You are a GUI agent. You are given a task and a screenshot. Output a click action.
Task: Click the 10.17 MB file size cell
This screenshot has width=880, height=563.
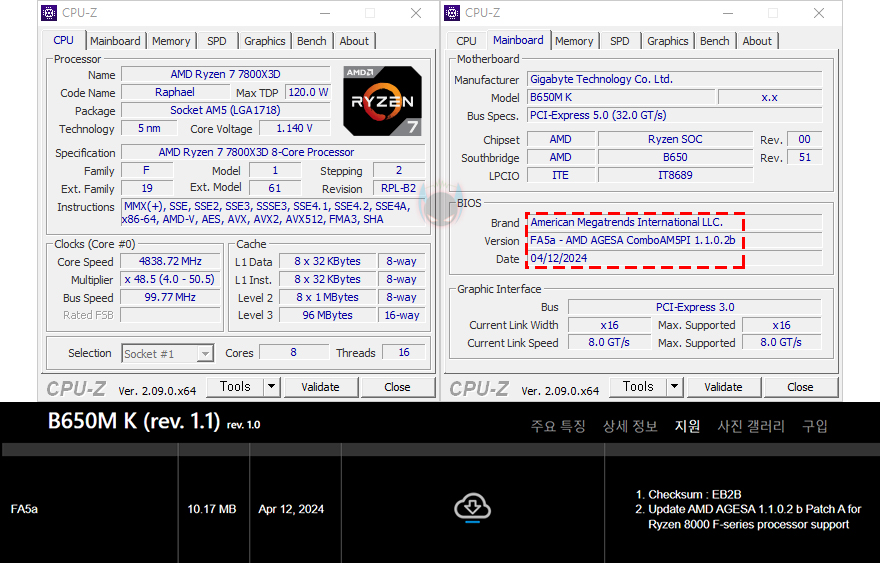tap(212, 509)
